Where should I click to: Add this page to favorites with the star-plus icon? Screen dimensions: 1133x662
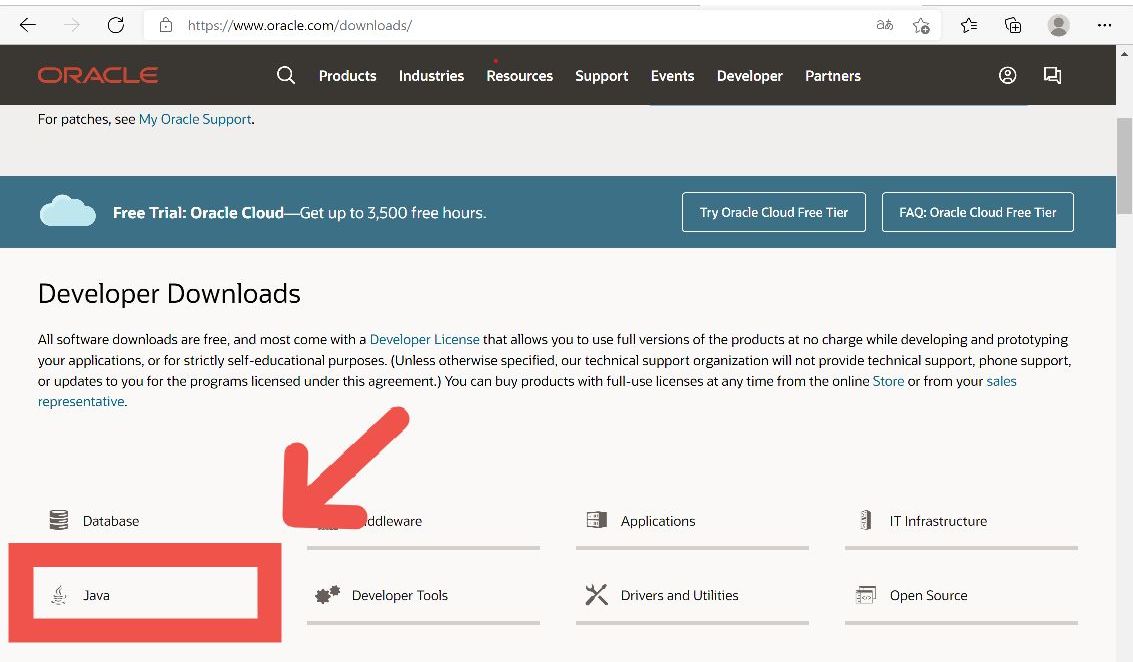pos(921,26)
